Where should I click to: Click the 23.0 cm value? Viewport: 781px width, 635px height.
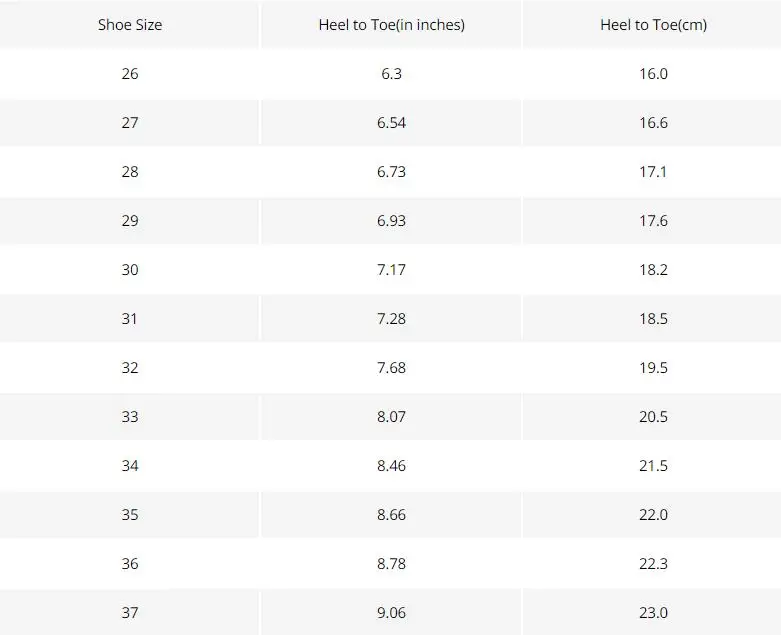(653, 613)
